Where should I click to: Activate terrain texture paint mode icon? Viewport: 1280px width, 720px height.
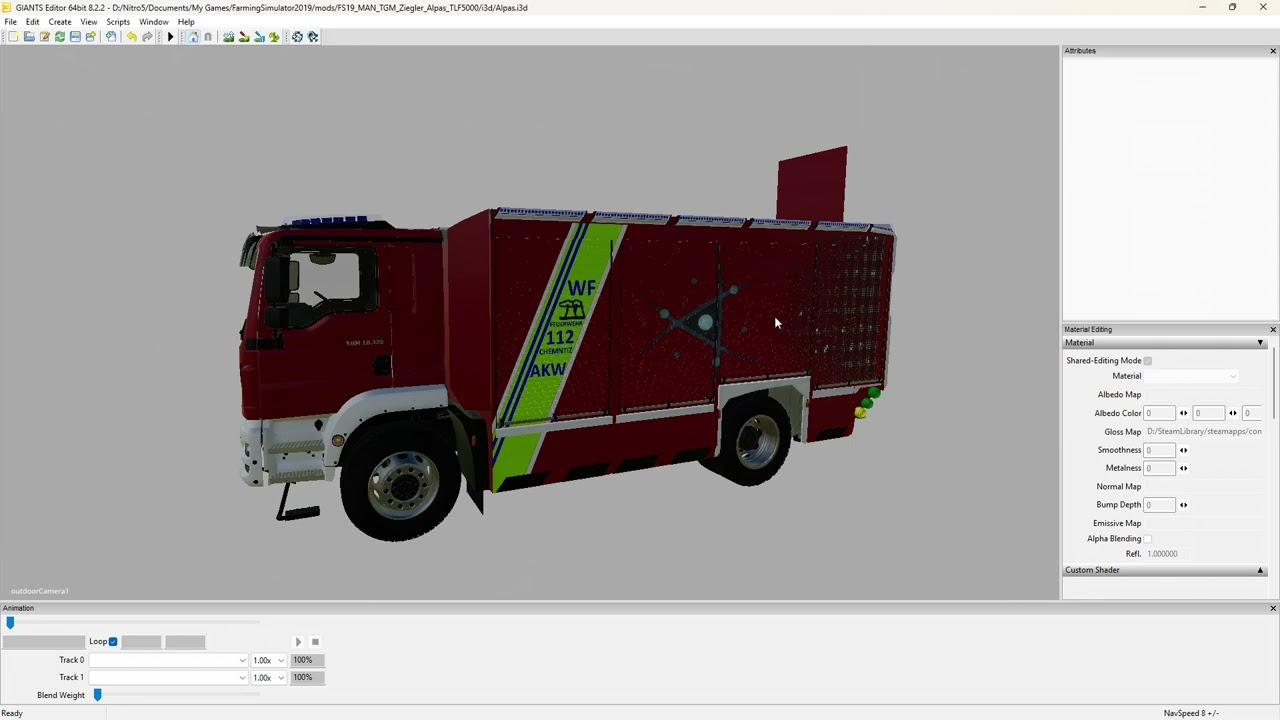point(243,37)
